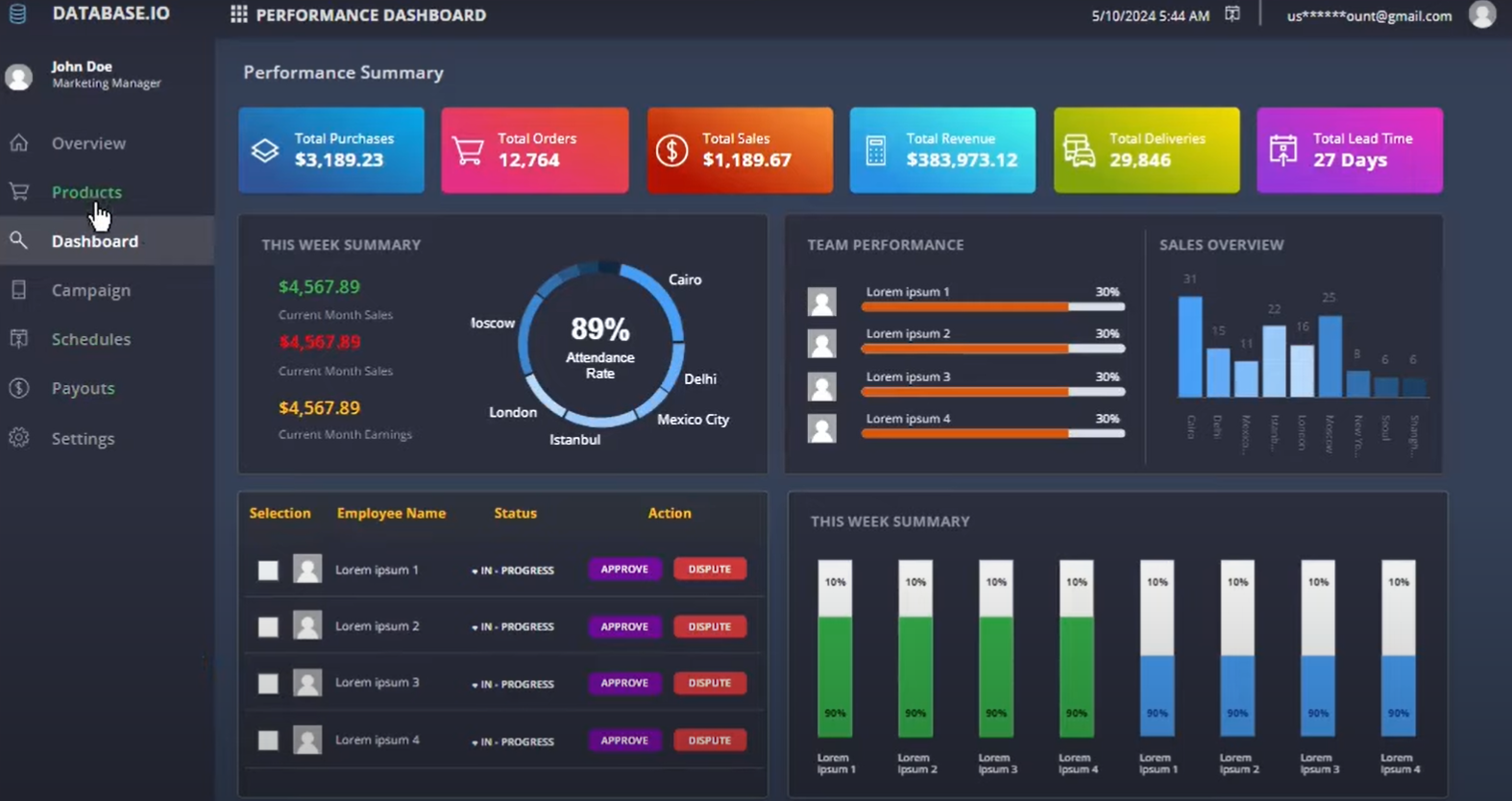Click the Payouts dollar icon
The width and height of the screenshot is (1512, 801).
coord(18,388)
